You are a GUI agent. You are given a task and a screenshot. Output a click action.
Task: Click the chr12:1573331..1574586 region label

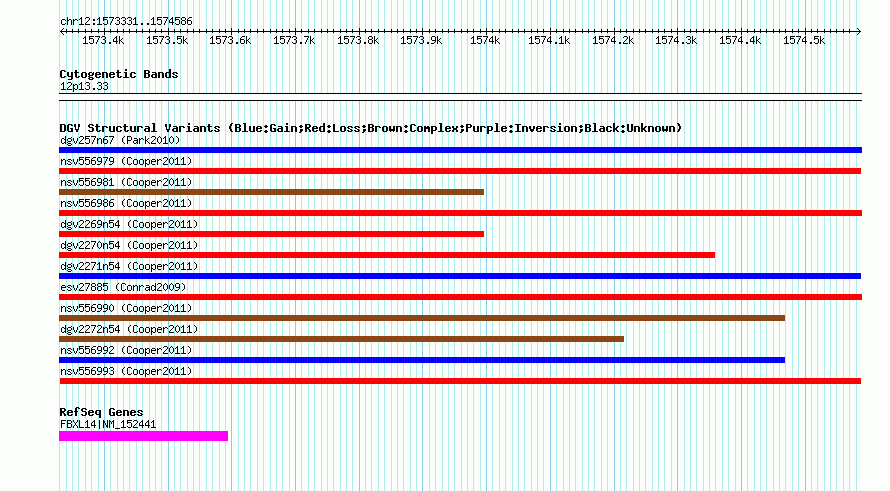point(126,22)
